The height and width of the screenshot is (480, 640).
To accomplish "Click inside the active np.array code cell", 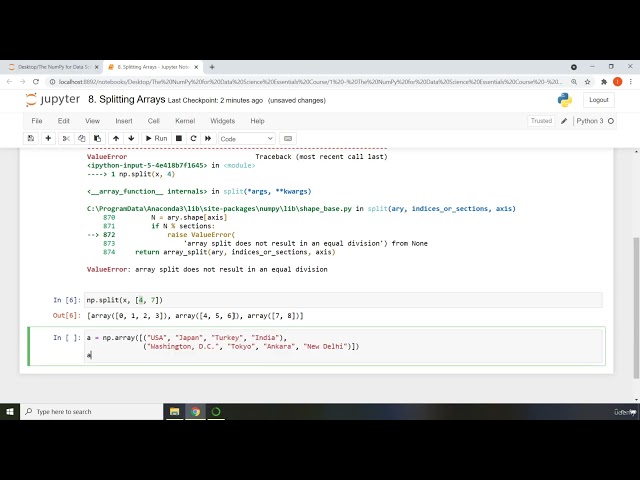I will click(343, 346).
